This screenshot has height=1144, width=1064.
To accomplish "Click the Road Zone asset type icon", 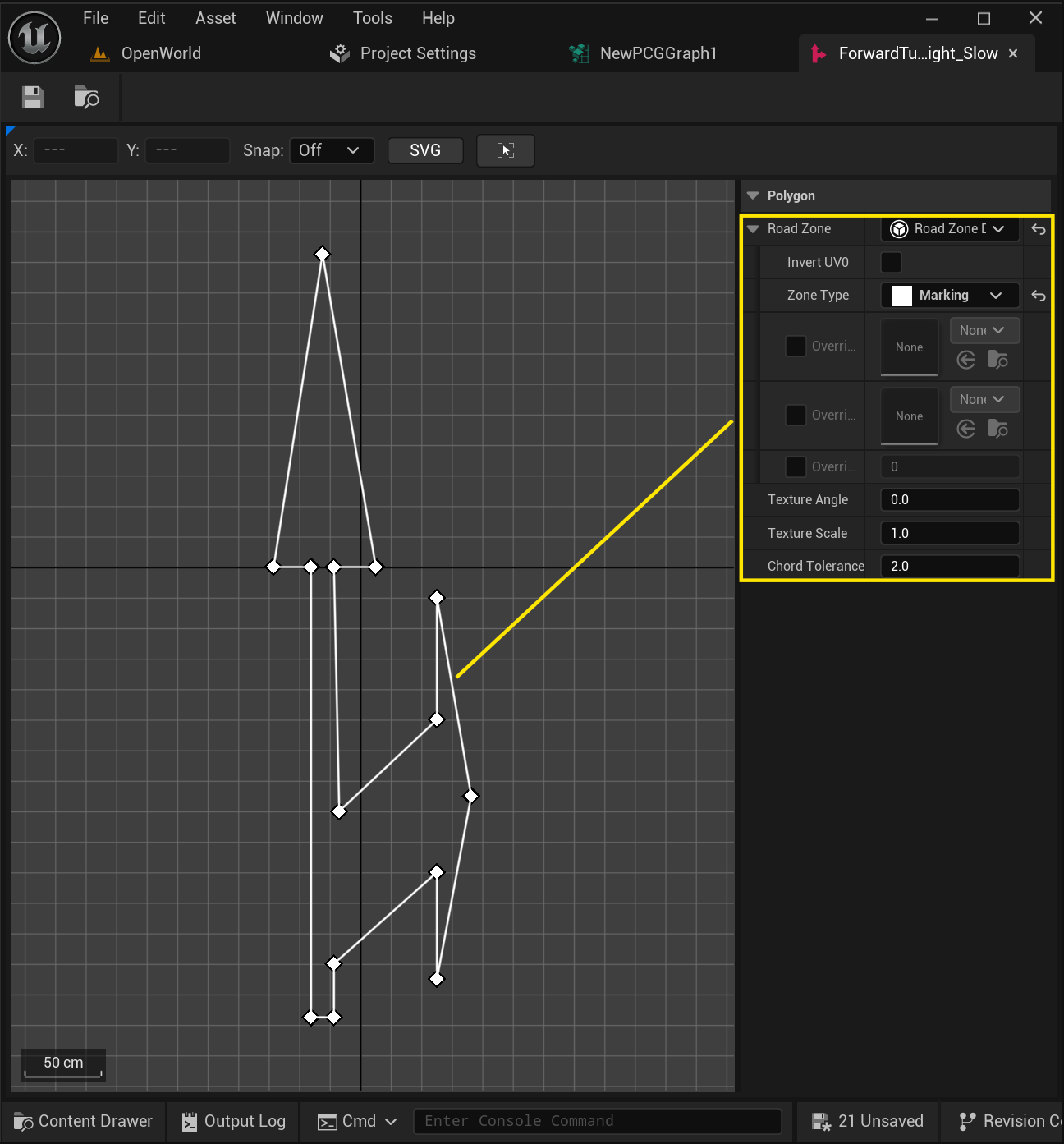I will (899, 229).
